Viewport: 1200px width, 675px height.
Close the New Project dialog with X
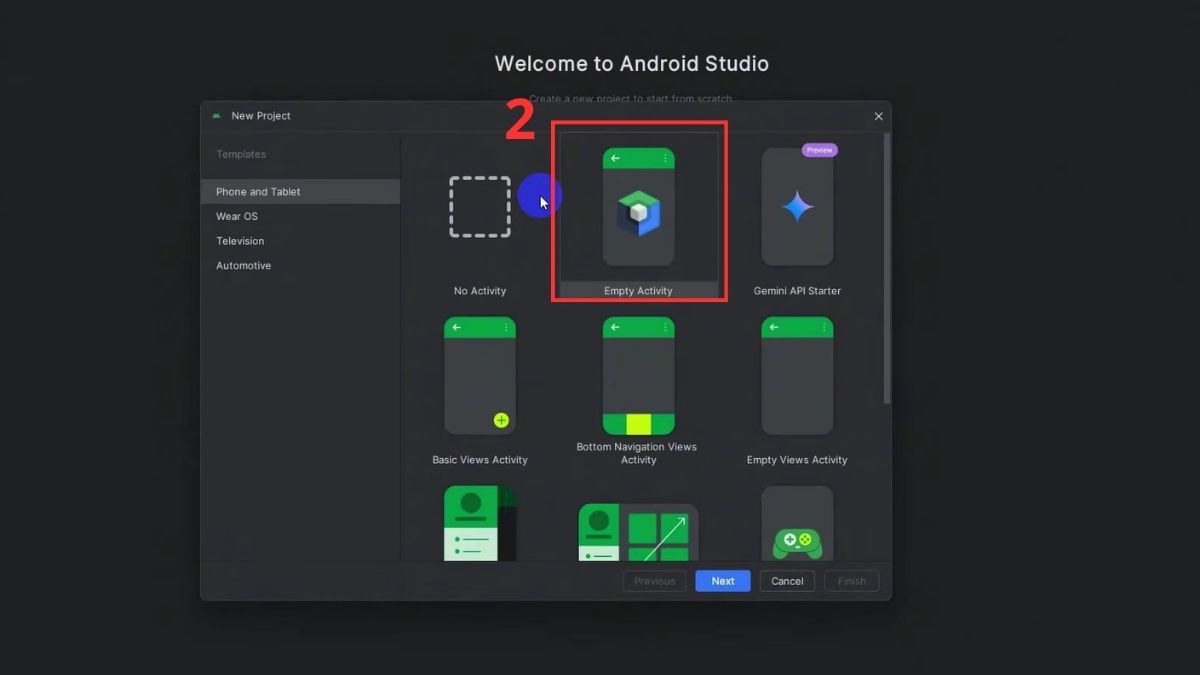point(879,116)
